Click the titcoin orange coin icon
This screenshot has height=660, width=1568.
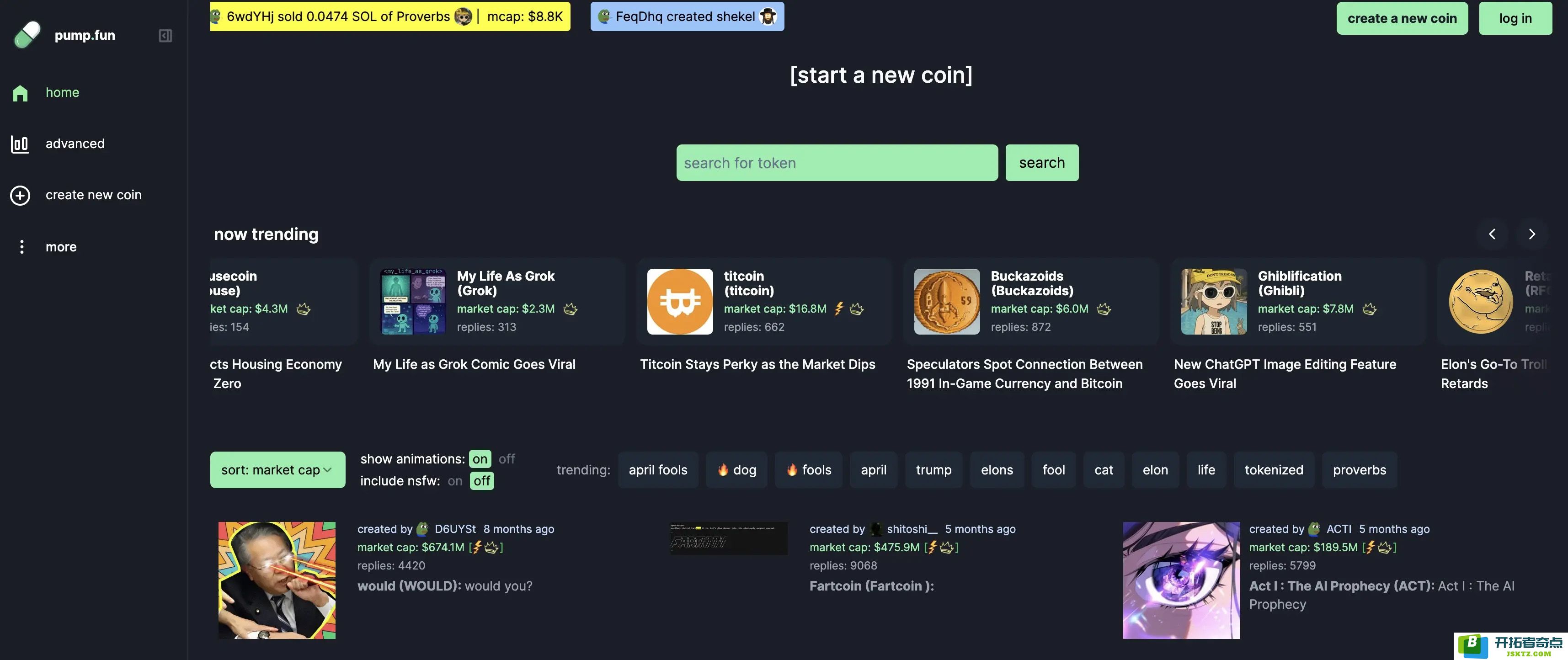tap(679, 301)
